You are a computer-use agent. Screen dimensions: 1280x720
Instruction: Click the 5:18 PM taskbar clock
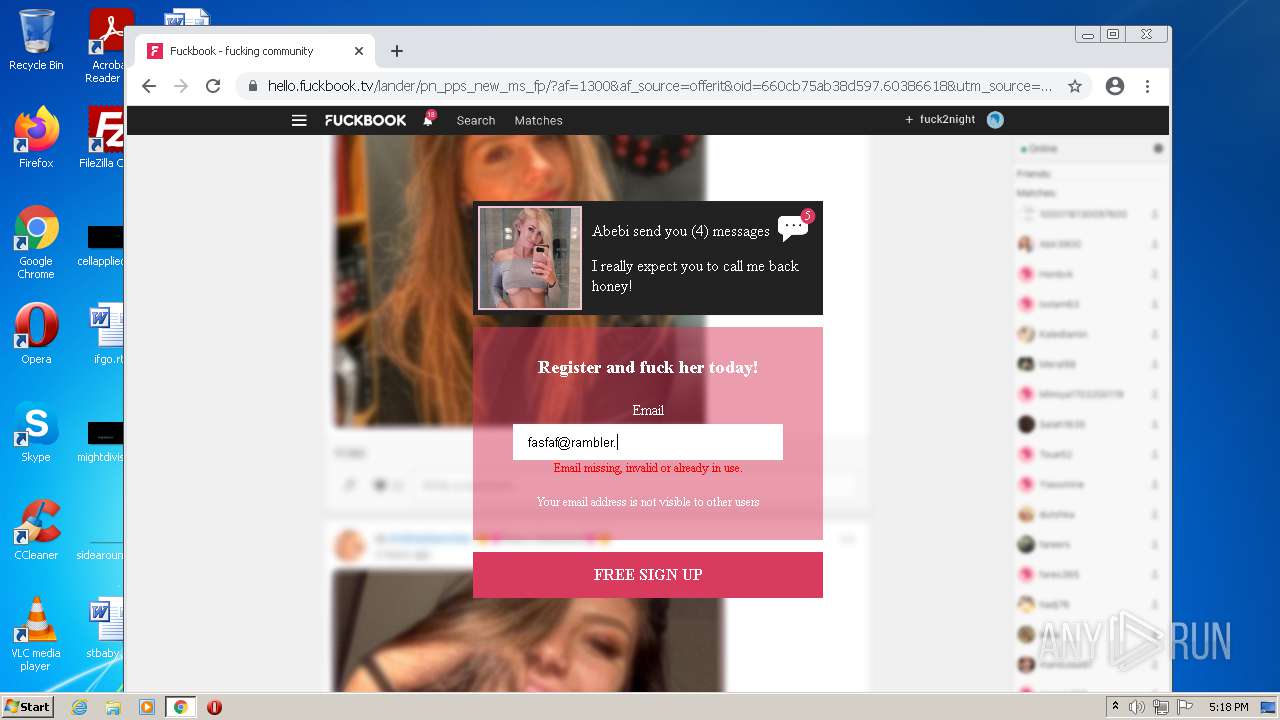[x=1228, y=707]
